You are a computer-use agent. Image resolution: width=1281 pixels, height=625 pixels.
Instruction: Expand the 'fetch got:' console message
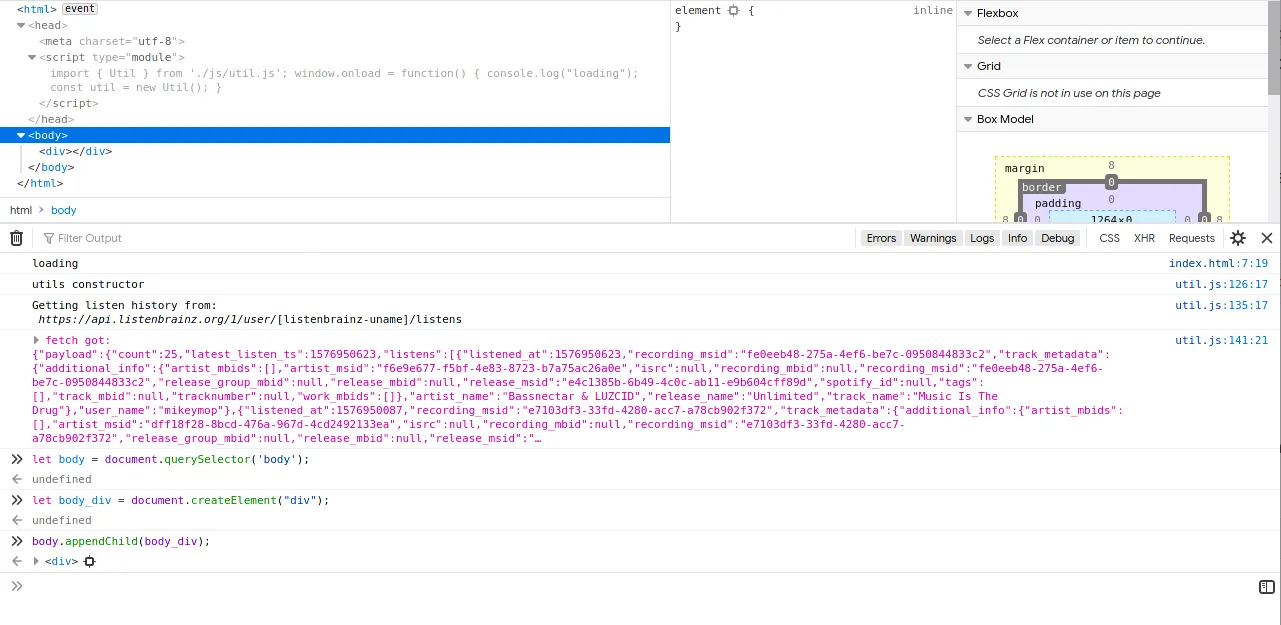(37, 341)
